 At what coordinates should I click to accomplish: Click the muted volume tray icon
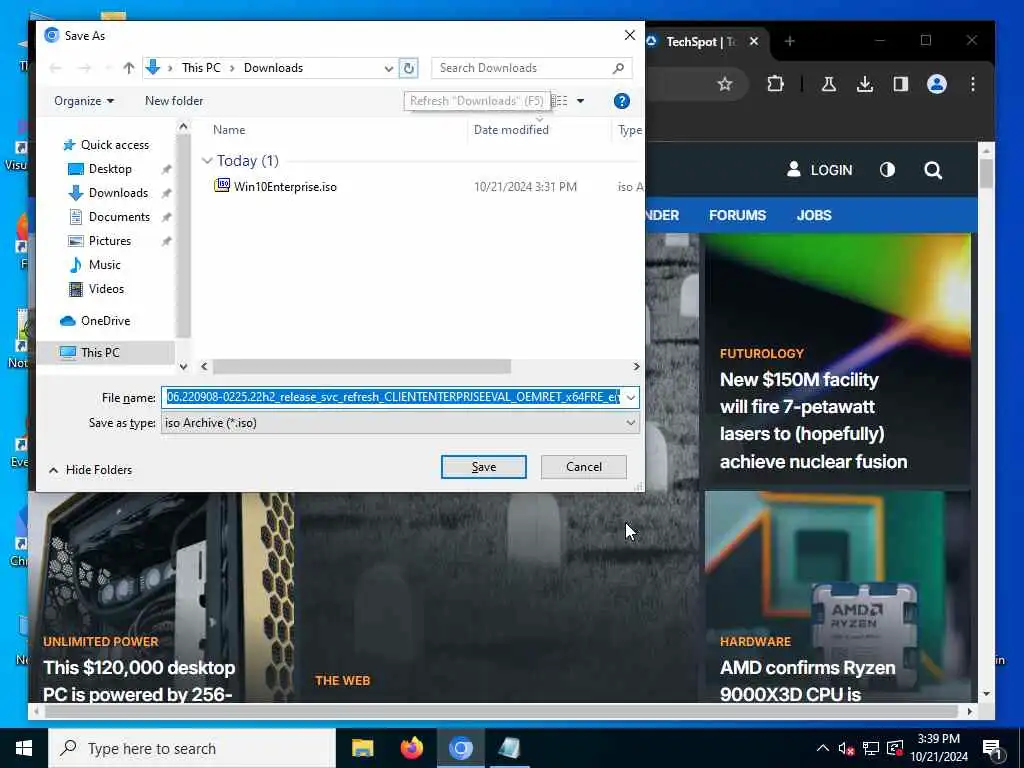[x=846, y=748]
